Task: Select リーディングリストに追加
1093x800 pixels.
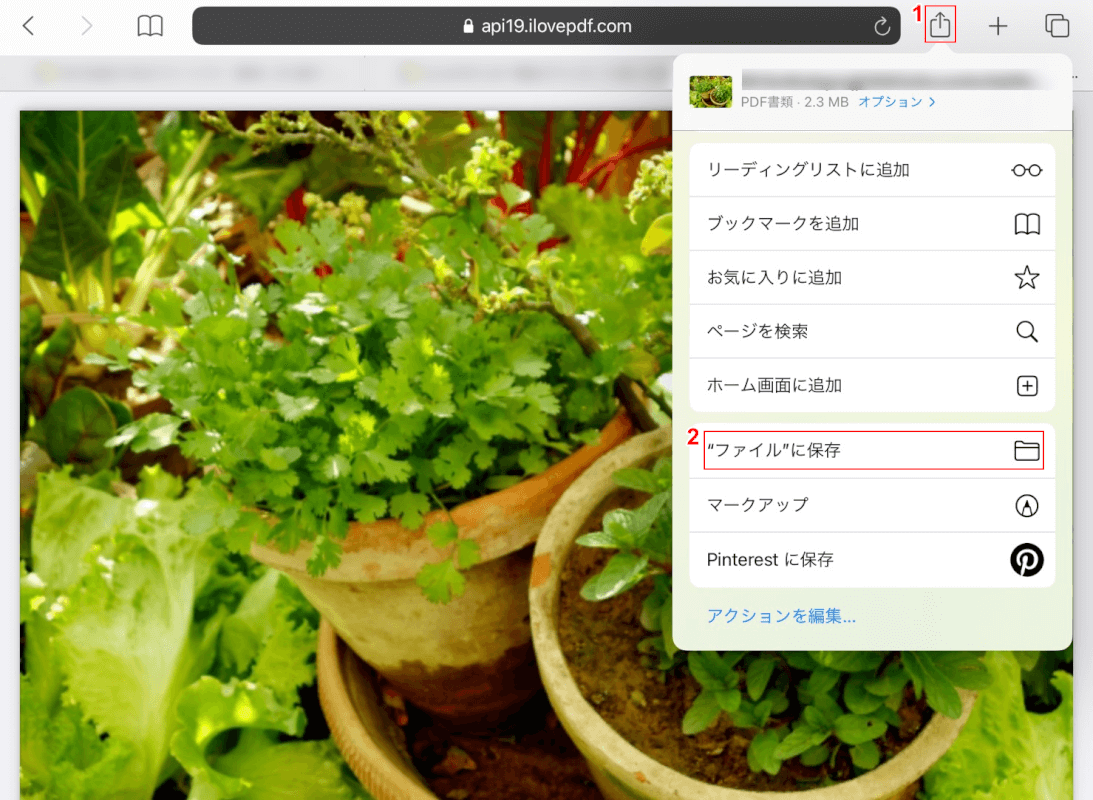Action: click(871, 170)
